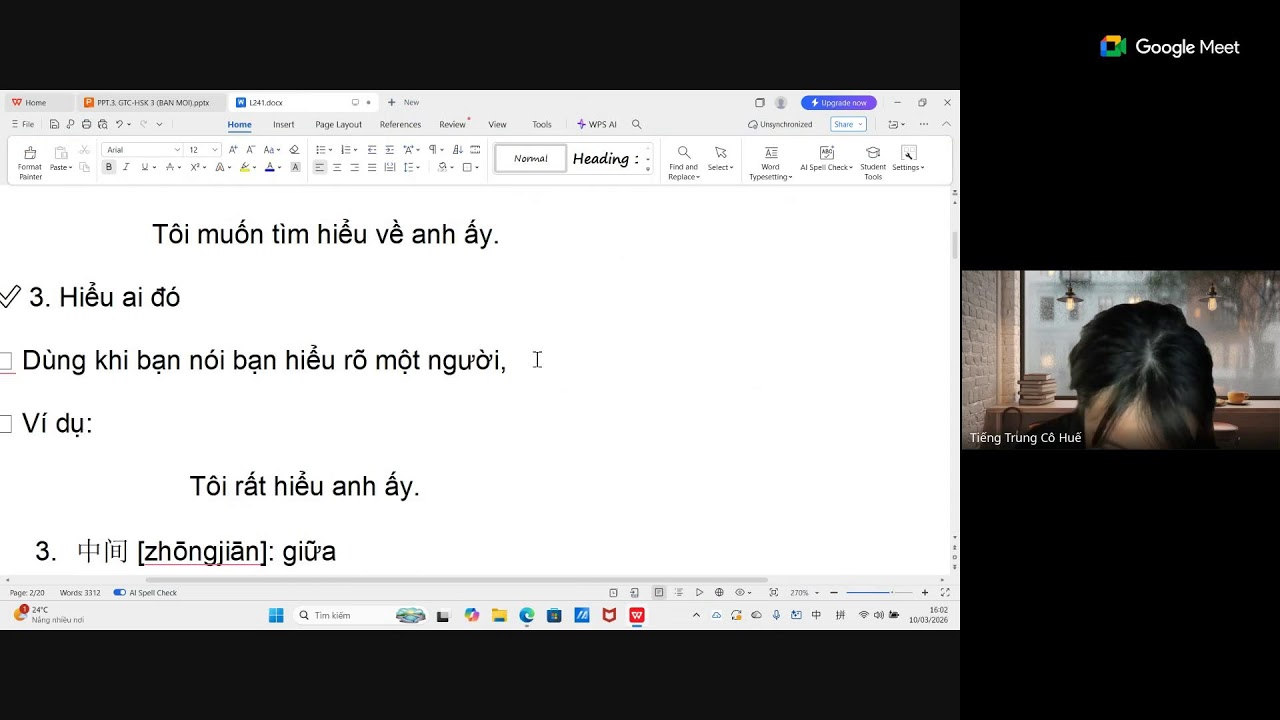The width and height of the screenshot is (1280, 720).
Task: Toggle Align Left paragraph button
Action: point(320,167)
